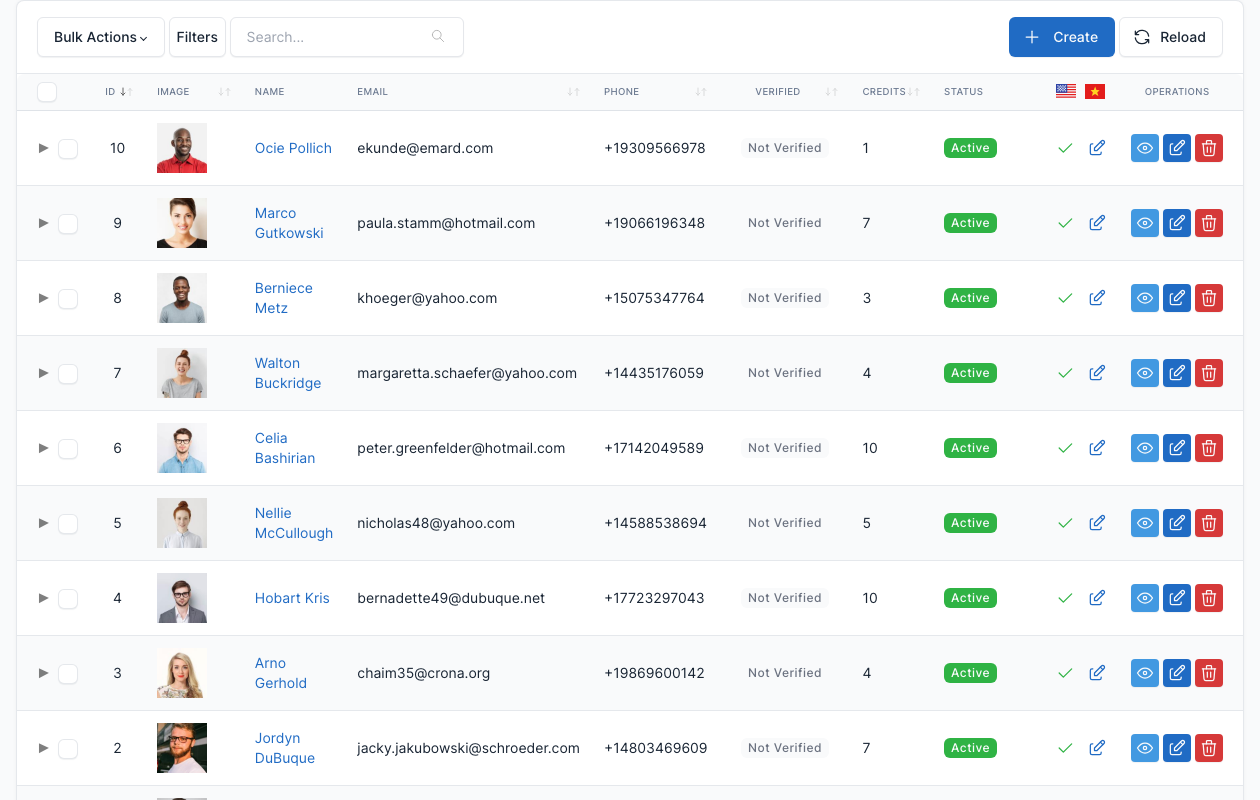This screenshot has height=800, width=1260.
Task: View Jordyn DuBuque's details
Action: 1145,748
